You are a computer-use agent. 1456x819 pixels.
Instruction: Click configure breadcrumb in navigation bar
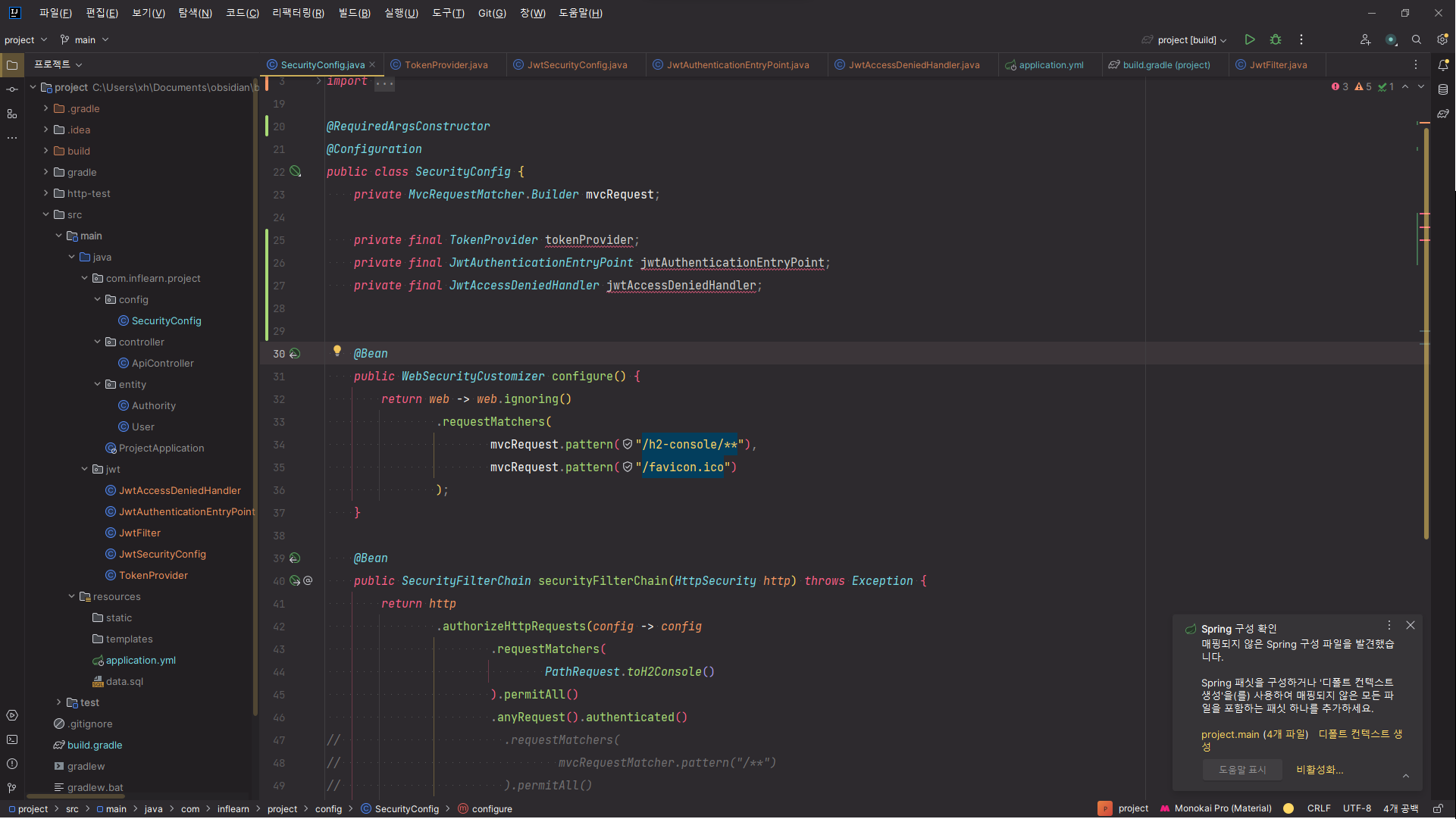click(x=485, y=809)
